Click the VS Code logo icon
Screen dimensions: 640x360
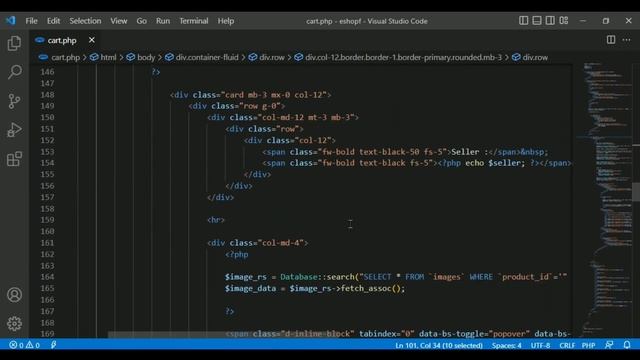[x=11, y=20]
